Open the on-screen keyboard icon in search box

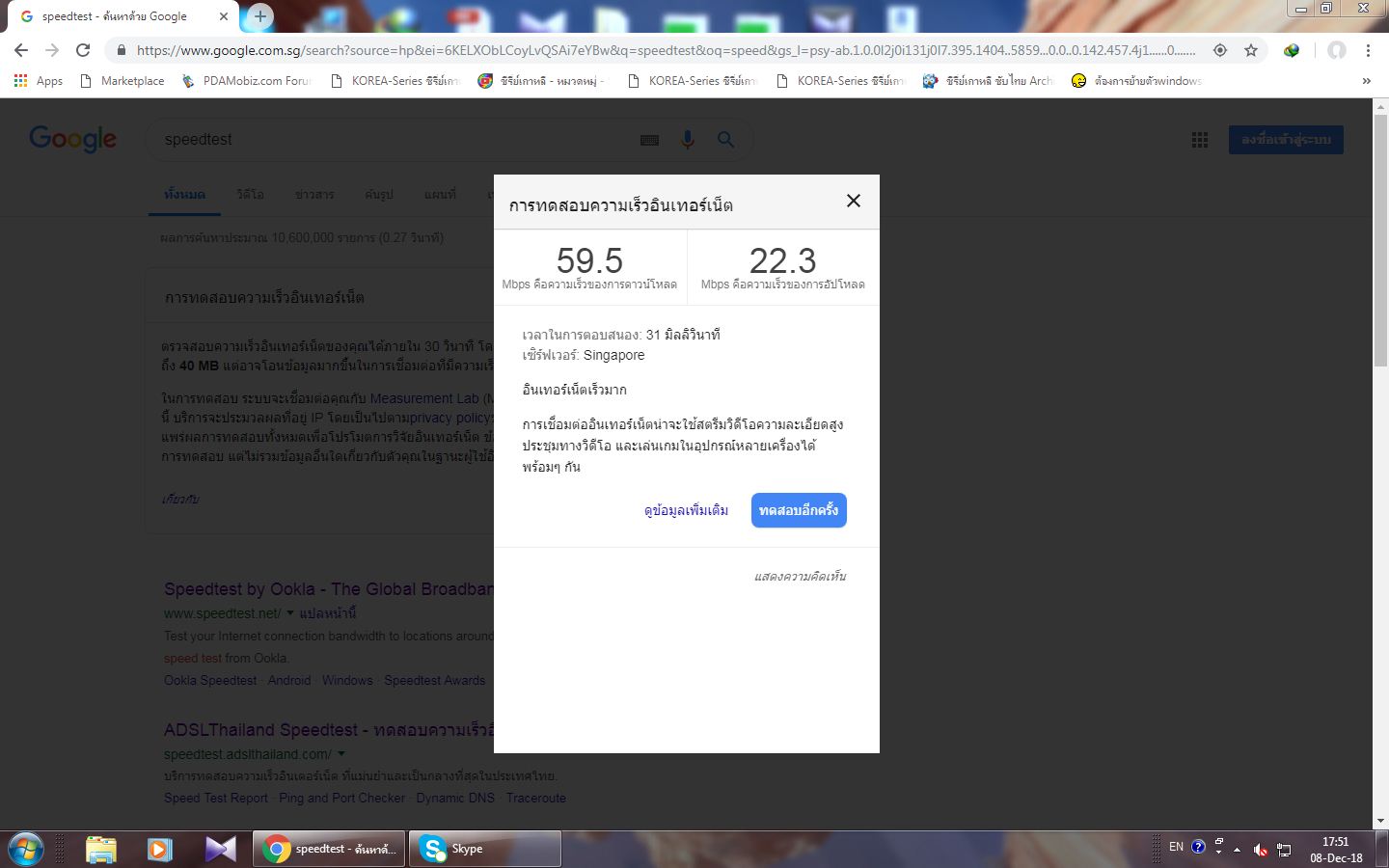(649, 140)
